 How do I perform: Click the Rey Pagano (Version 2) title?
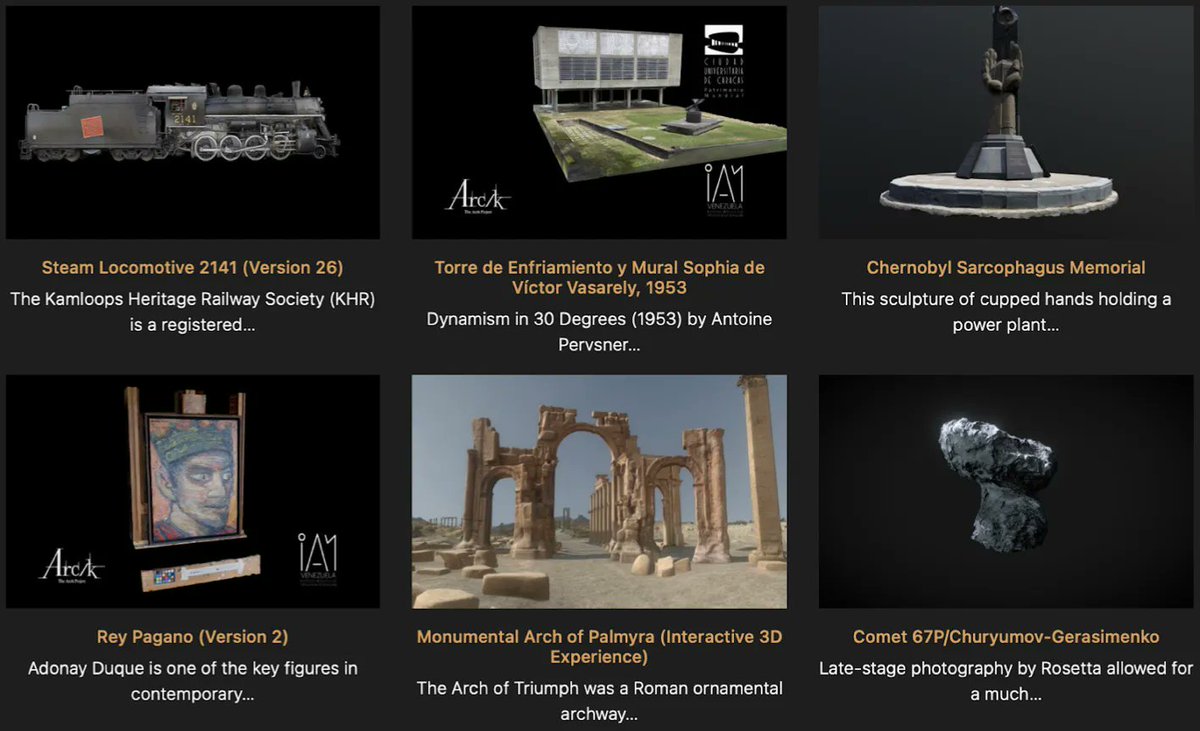coord(193,637)
